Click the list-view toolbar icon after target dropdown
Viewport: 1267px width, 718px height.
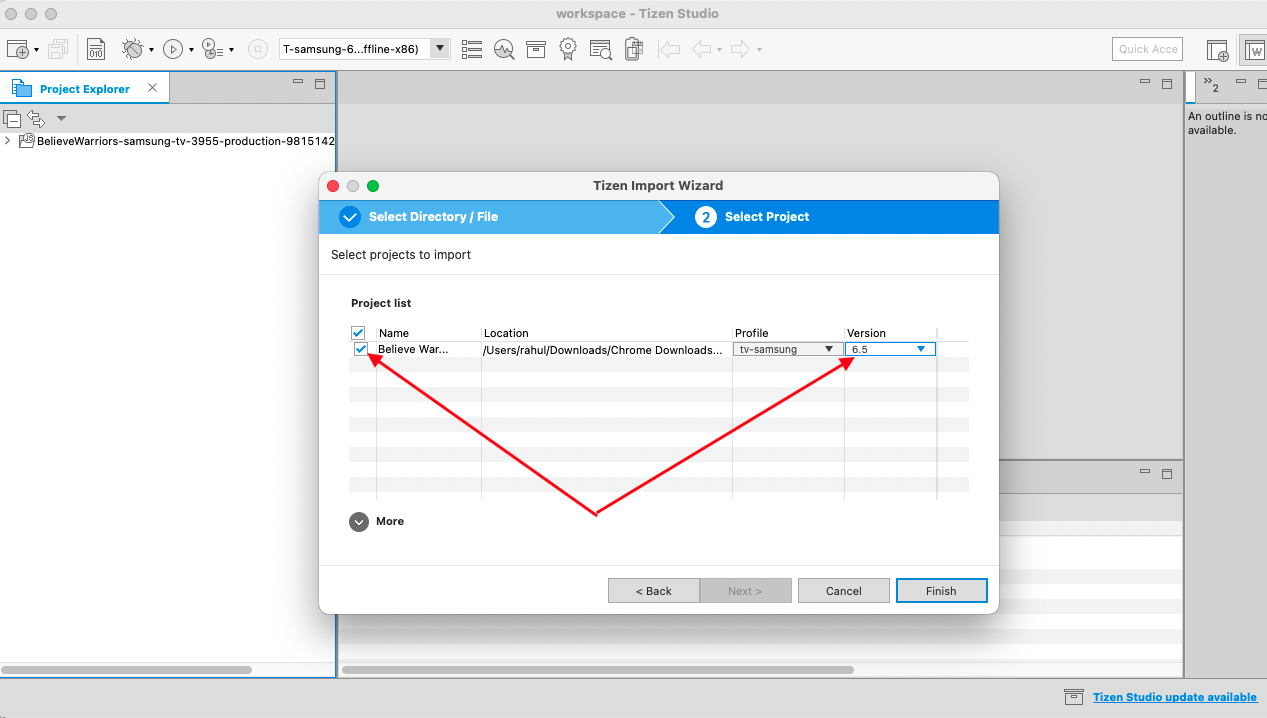[472, 49]
